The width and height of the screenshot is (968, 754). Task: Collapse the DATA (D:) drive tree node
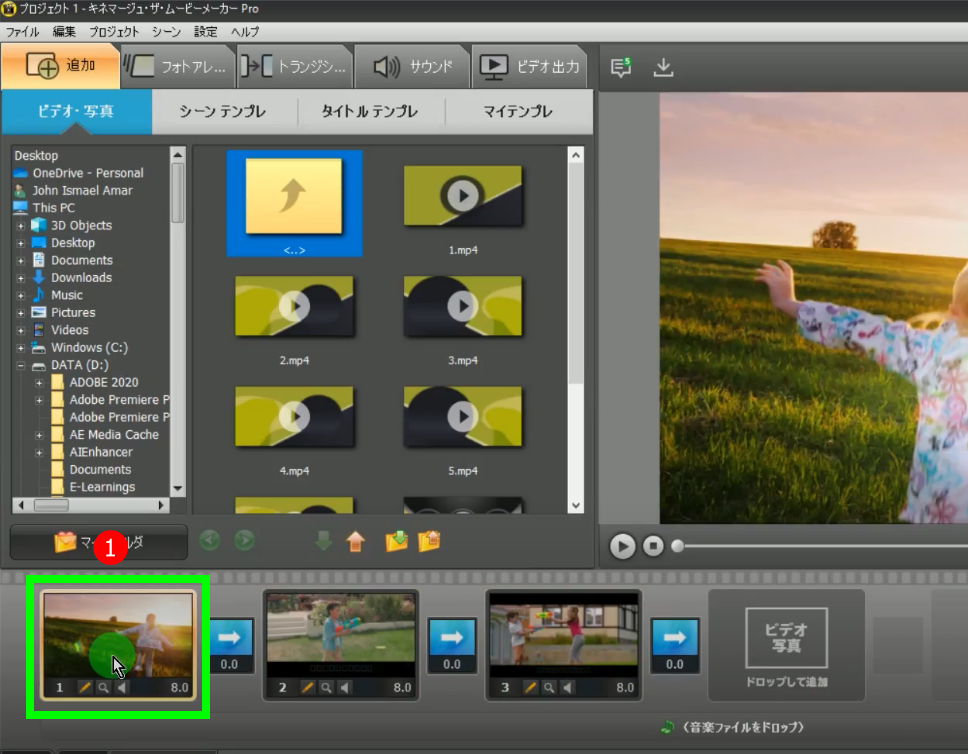tap(21, 365)
